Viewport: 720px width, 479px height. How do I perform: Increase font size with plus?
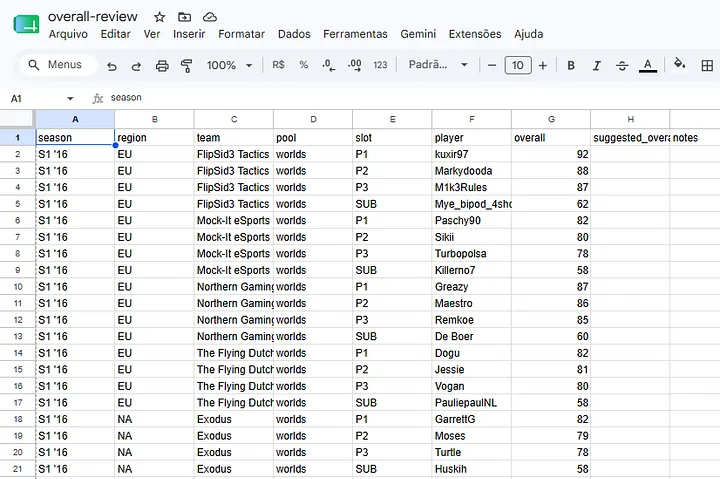(543, 65)
